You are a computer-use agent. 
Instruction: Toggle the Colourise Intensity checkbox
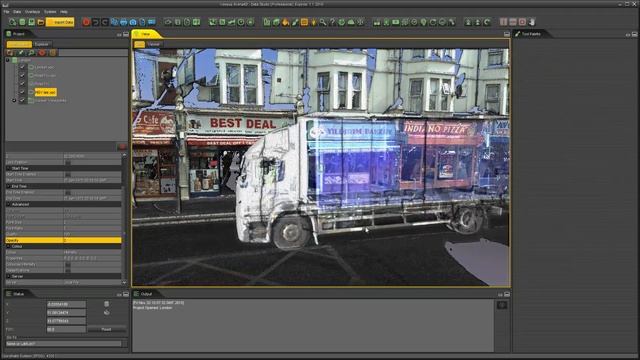tap(68, 264)
